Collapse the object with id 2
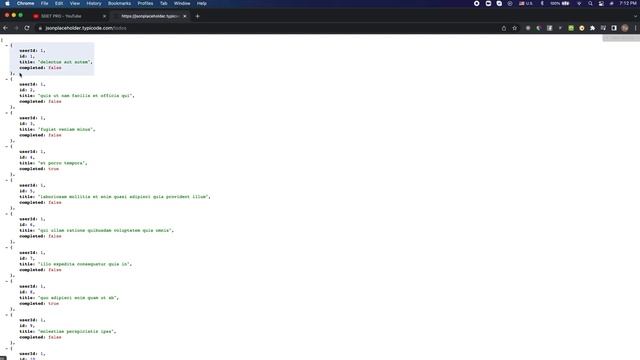Viewport: 640px width, 360px height. coord(7,79)
